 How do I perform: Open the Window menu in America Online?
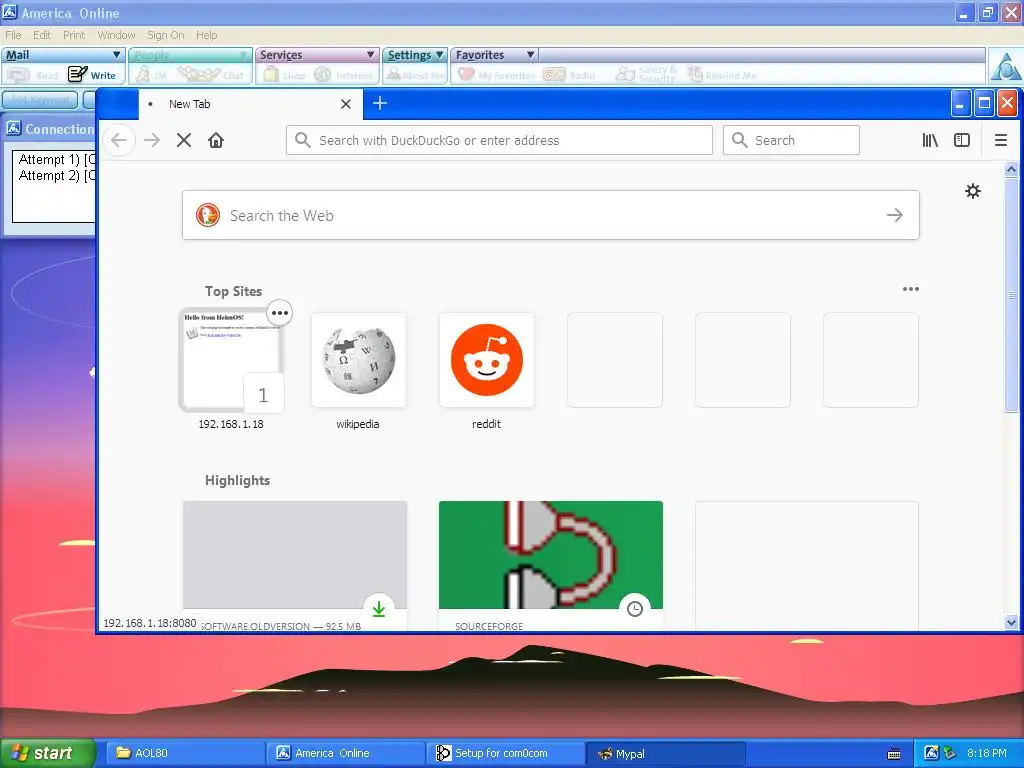[116, 35]
